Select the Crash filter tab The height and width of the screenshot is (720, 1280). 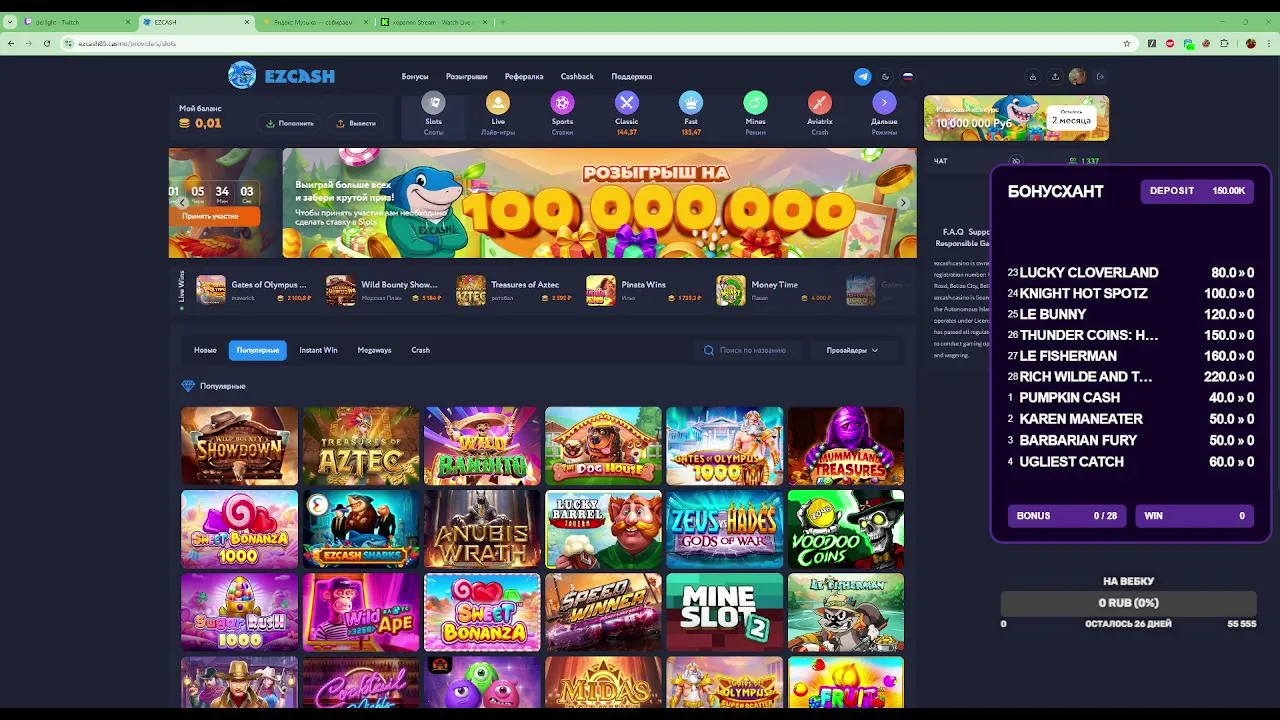(420, 350)
